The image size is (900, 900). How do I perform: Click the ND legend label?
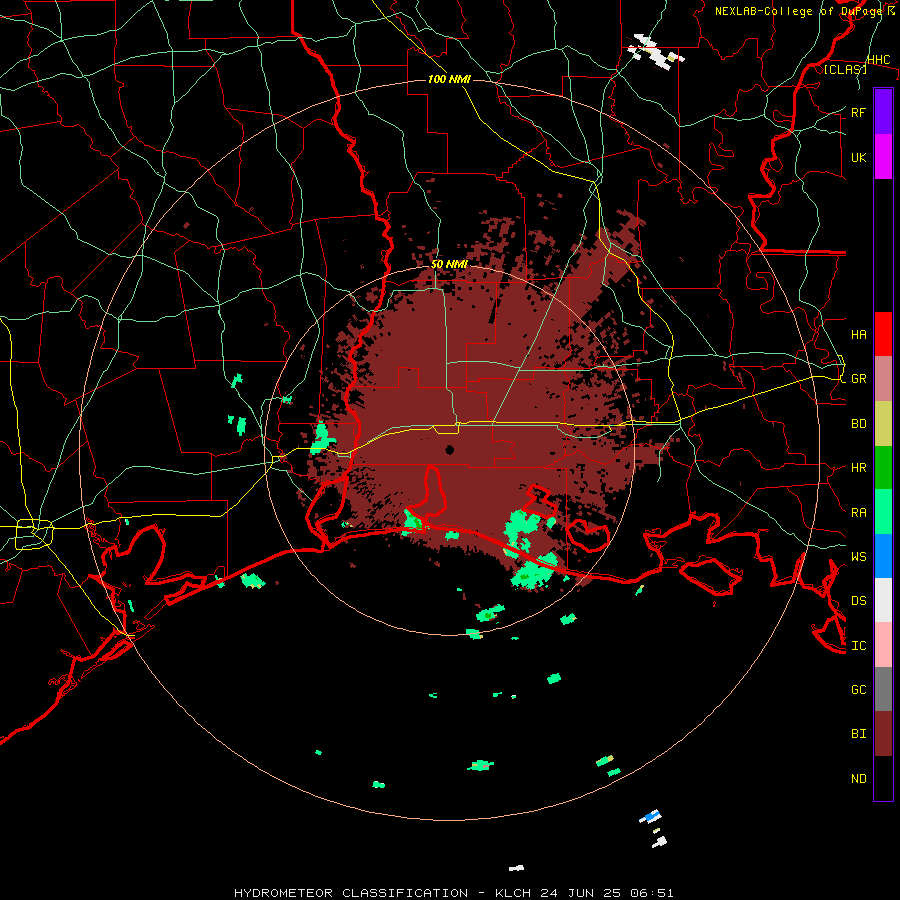pos(858,779)
